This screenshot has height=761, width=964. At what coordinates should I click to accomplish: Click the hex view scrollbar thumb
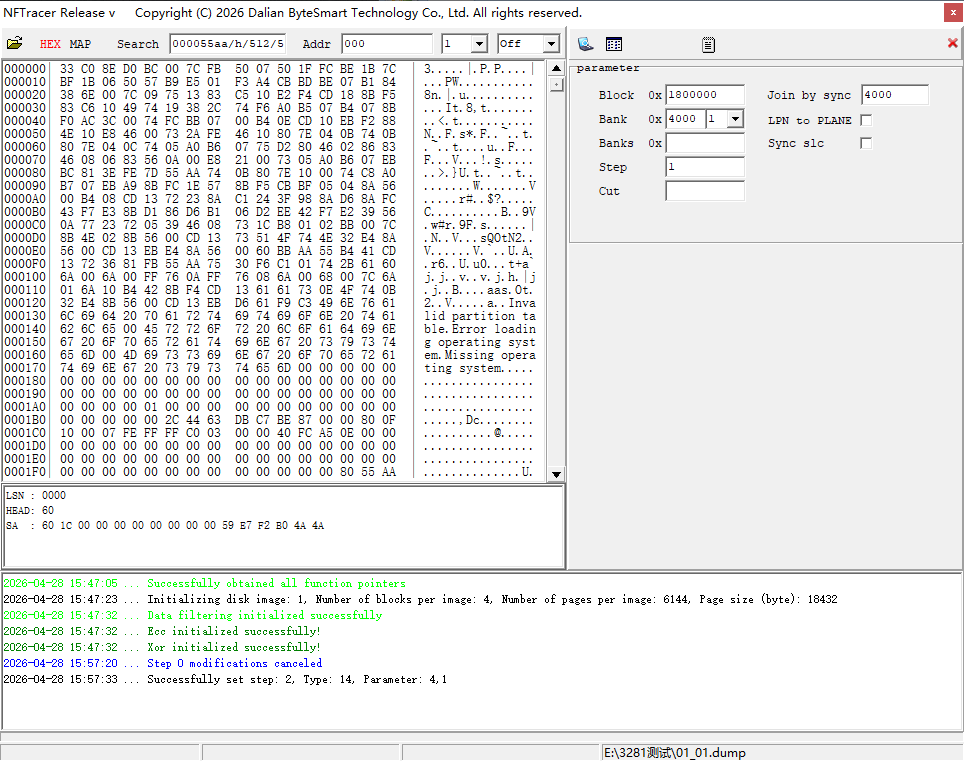(x=556, y=84)
